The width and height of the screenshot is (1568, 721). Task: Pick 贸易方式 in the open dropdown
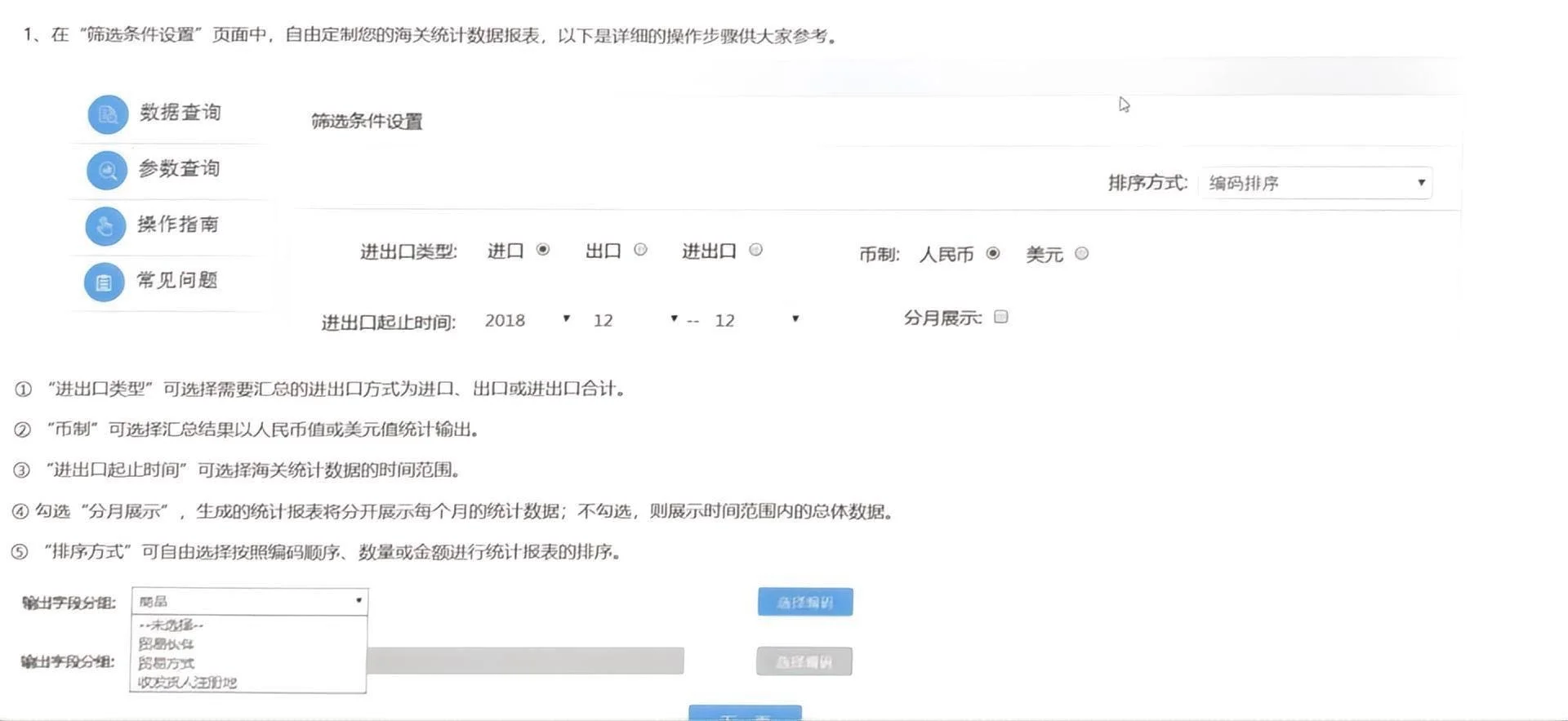coord(166,663)
